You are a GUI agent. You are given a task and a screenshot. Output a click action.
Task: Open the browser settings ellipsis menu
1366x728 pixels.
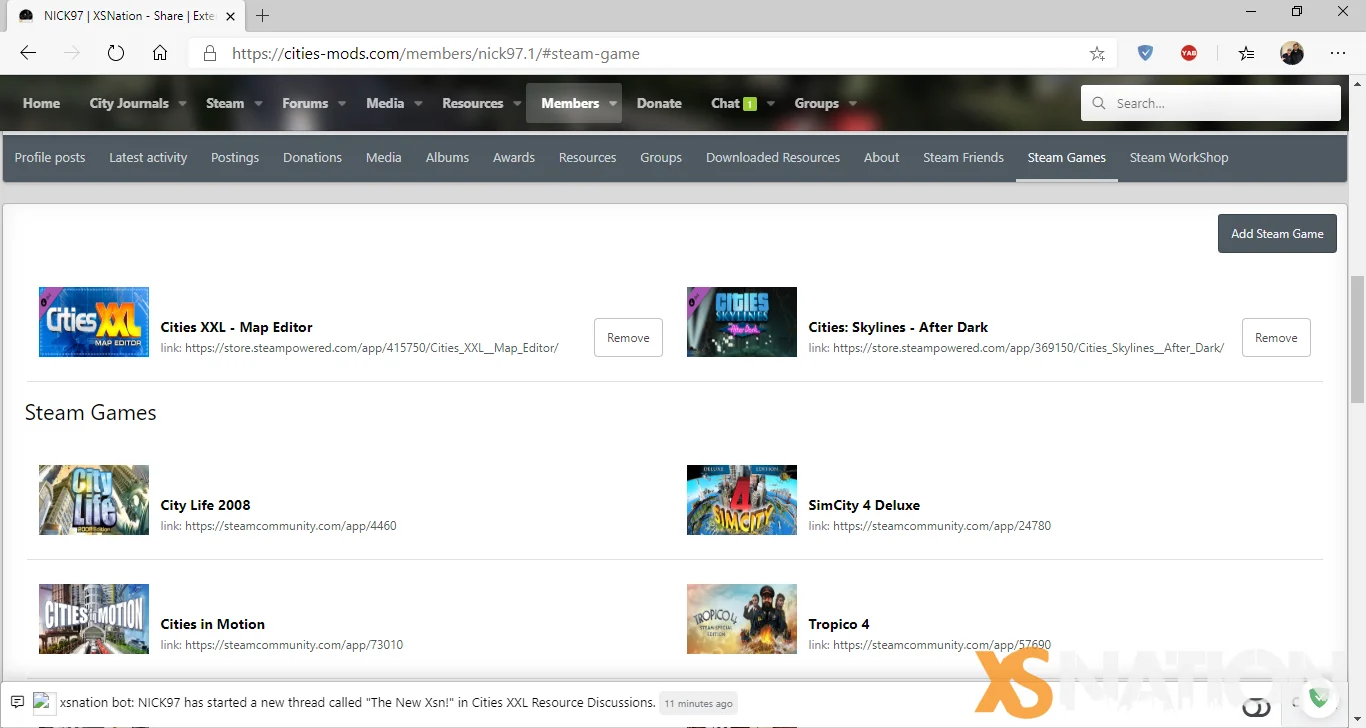click(1338, 54)
